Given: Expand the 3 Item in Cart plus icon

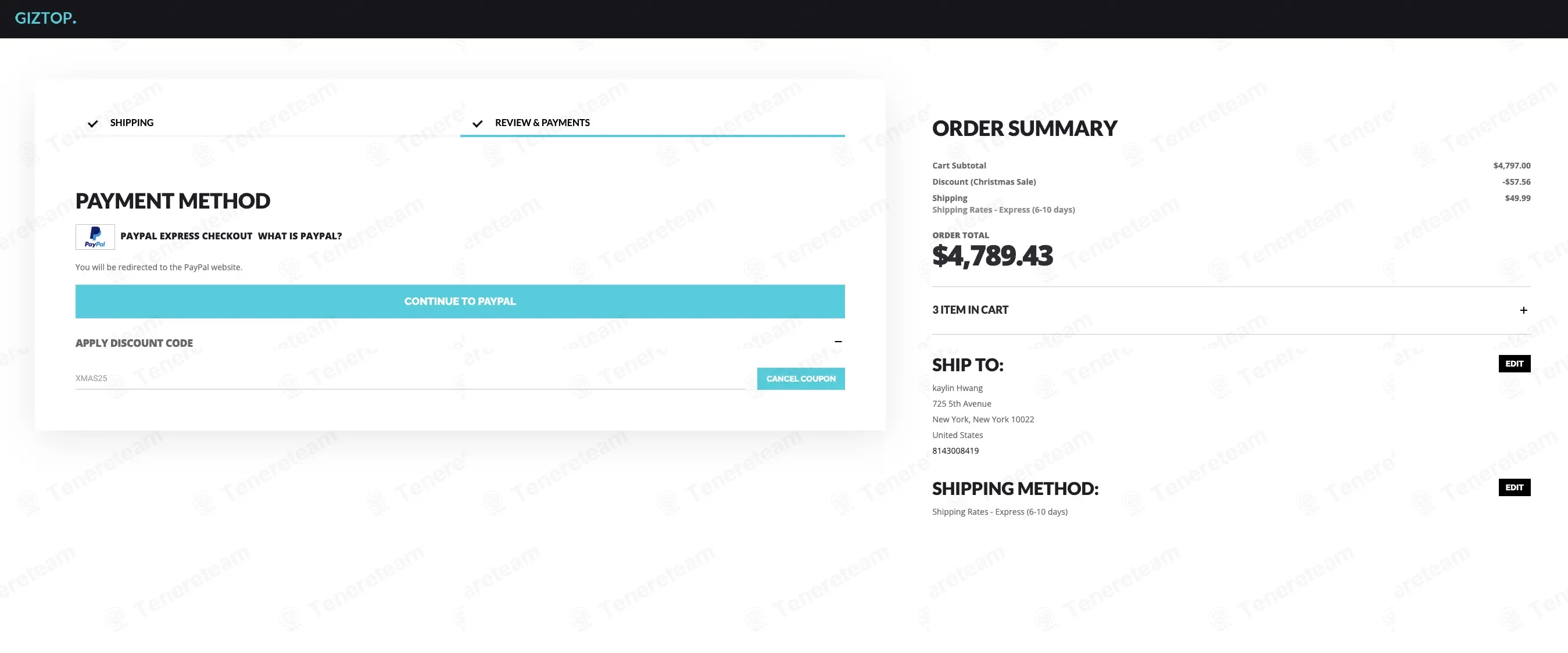Looking at the screenshot, I should point(1524,310).
